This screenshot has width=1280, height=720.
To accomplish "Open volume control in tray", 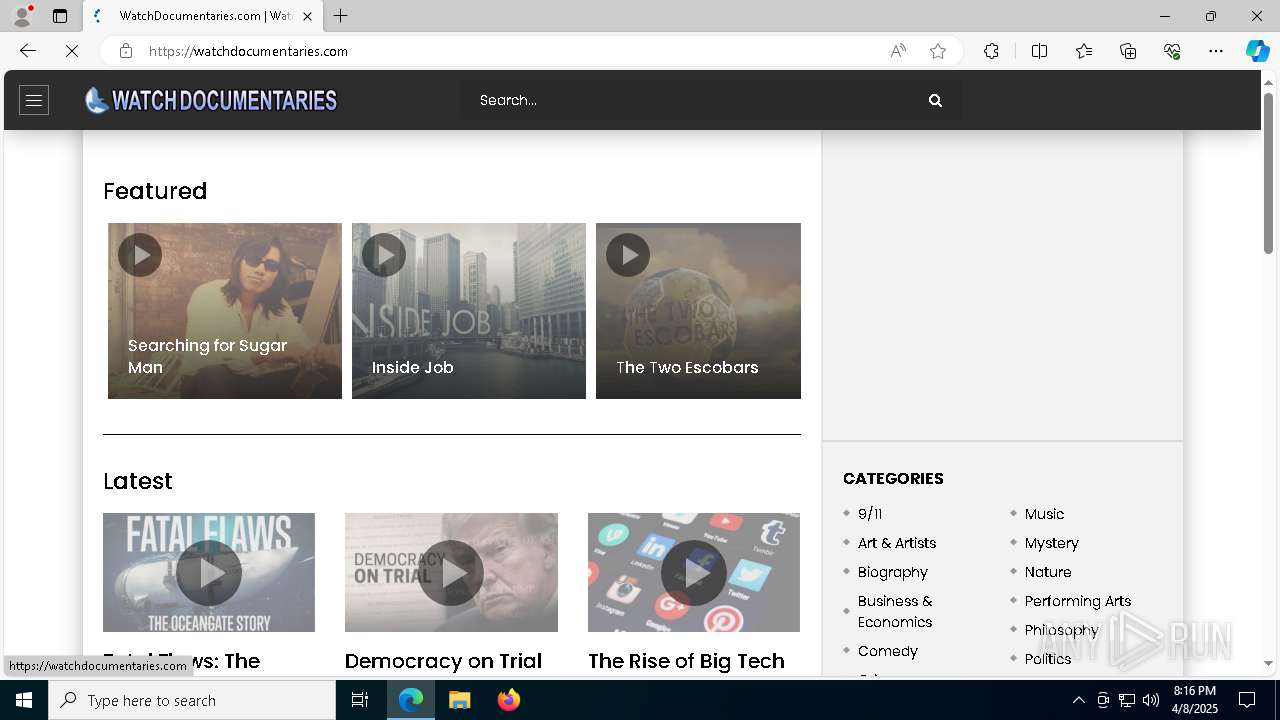I will tap(1151, 700).
